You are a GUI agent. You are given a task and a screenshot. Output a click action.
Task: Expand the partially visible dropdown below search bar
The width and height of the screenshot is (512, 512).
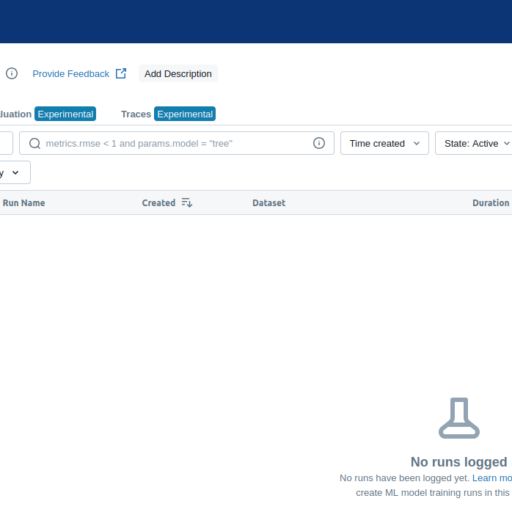click(15, 172)
